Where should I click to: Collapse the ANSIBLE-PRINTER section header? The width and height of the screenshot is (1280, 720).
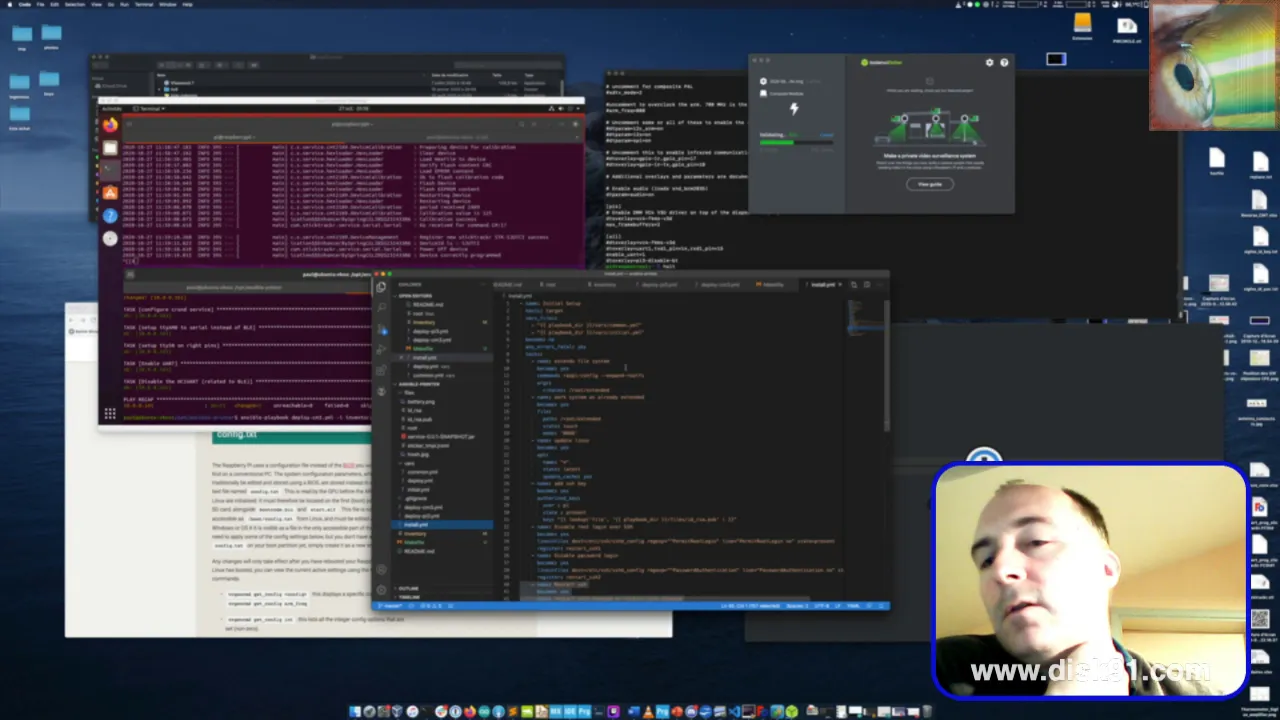[x=420, y=384]
